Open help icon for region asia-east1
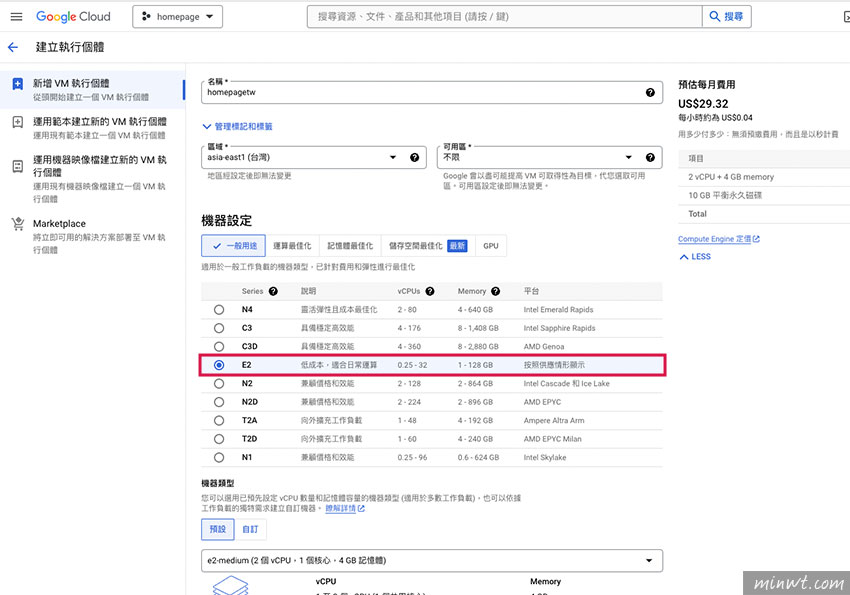 [x=414, y=158]
